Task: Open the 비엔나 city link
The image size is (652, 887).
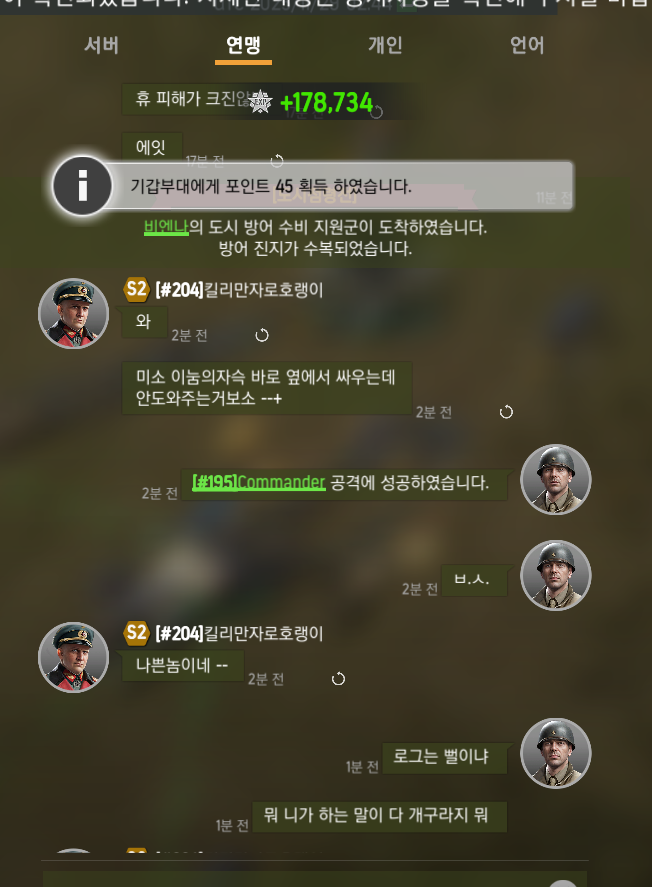Action: pyautogui.click(x=166, y=227)
